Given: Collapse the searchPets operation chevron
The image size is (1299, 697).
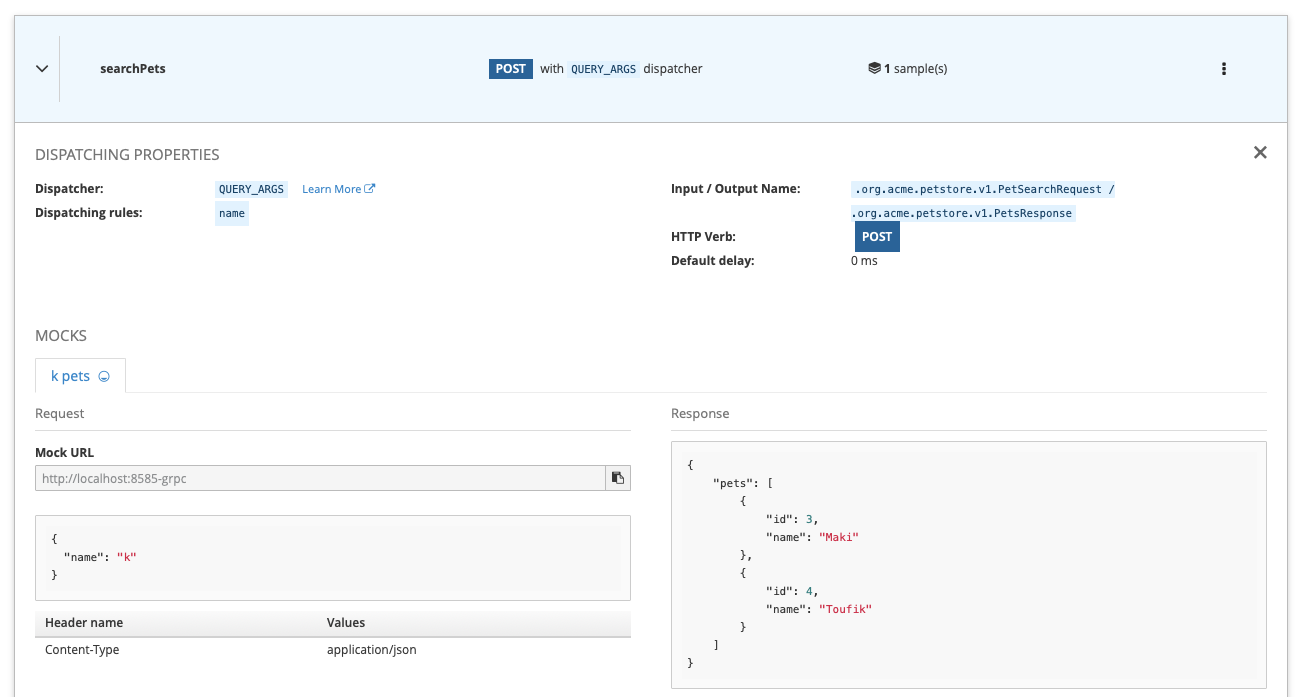Looking at the screenshot, I should [x=42, y=69].
